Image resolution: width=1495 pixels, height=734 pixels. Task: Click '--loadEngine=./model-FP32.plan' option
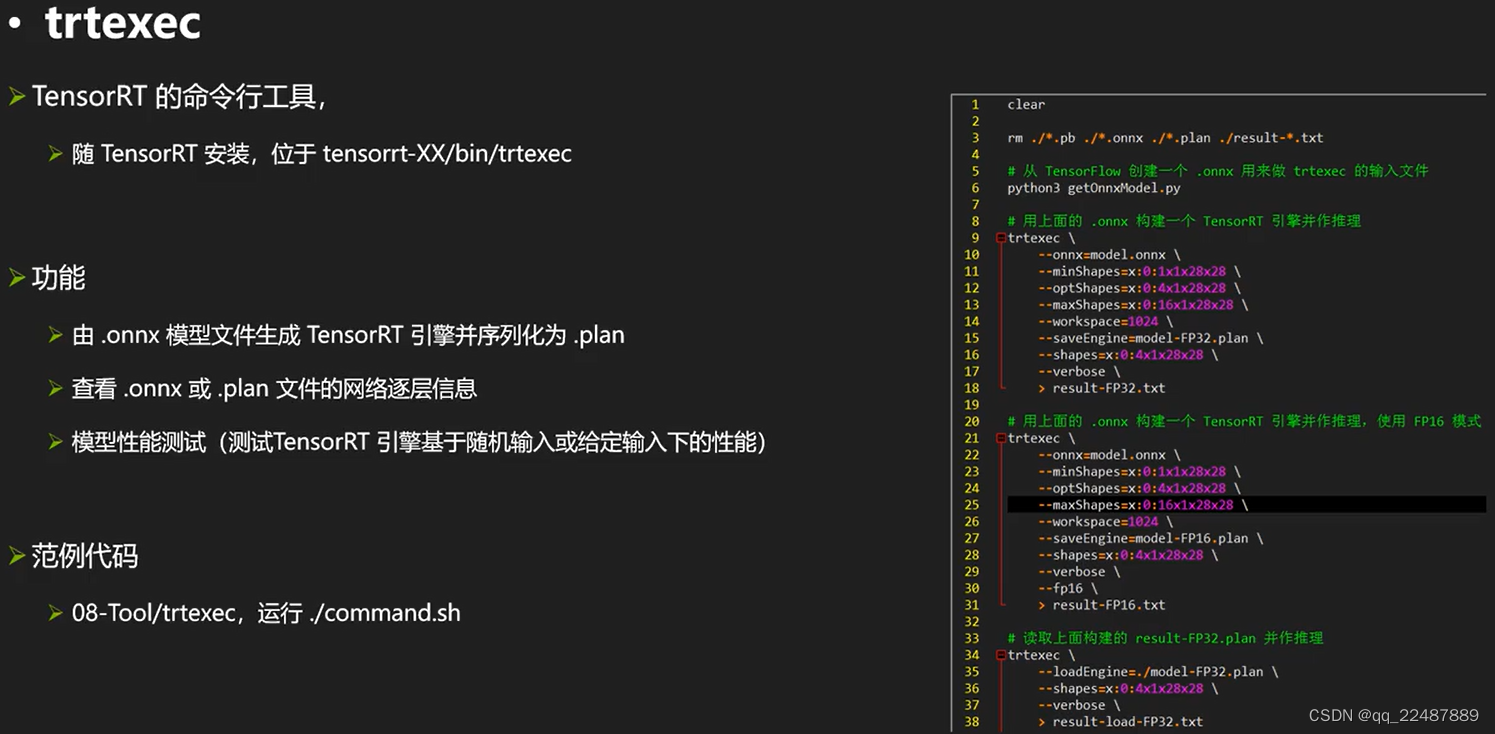coord(1158,672)
